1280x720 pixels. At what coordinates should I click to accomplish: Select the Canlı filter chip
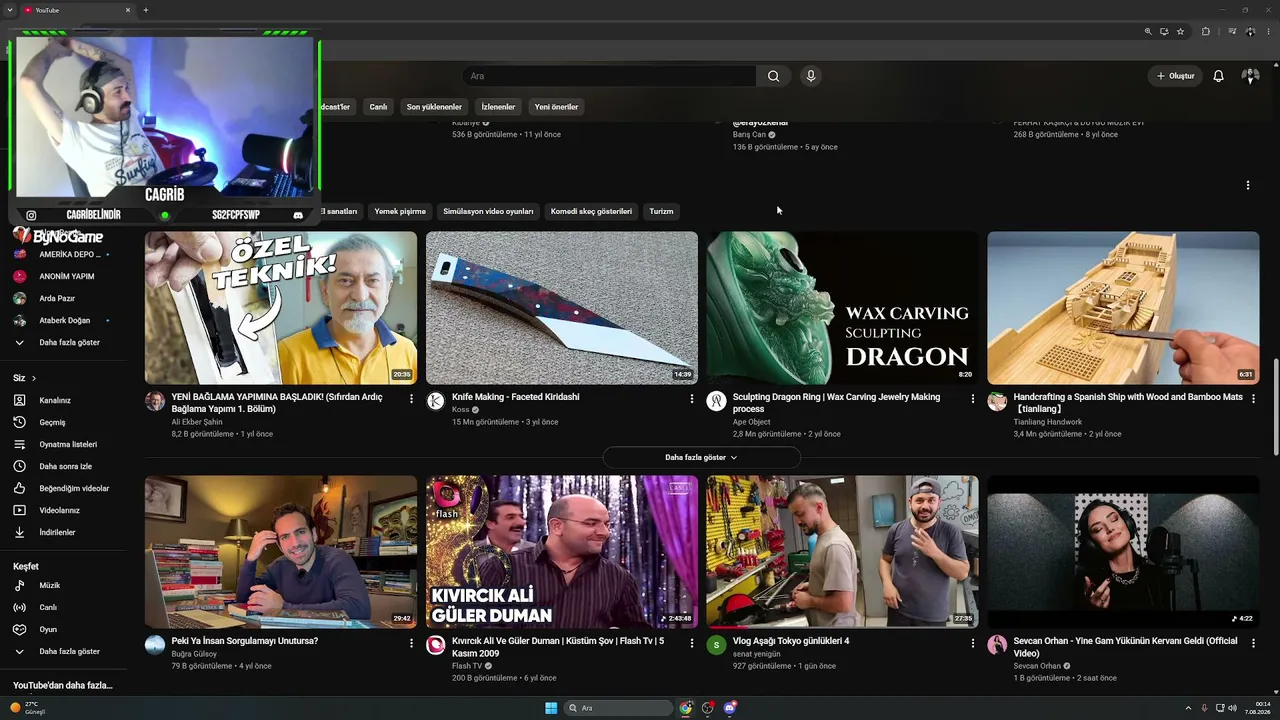coord(378,107)
